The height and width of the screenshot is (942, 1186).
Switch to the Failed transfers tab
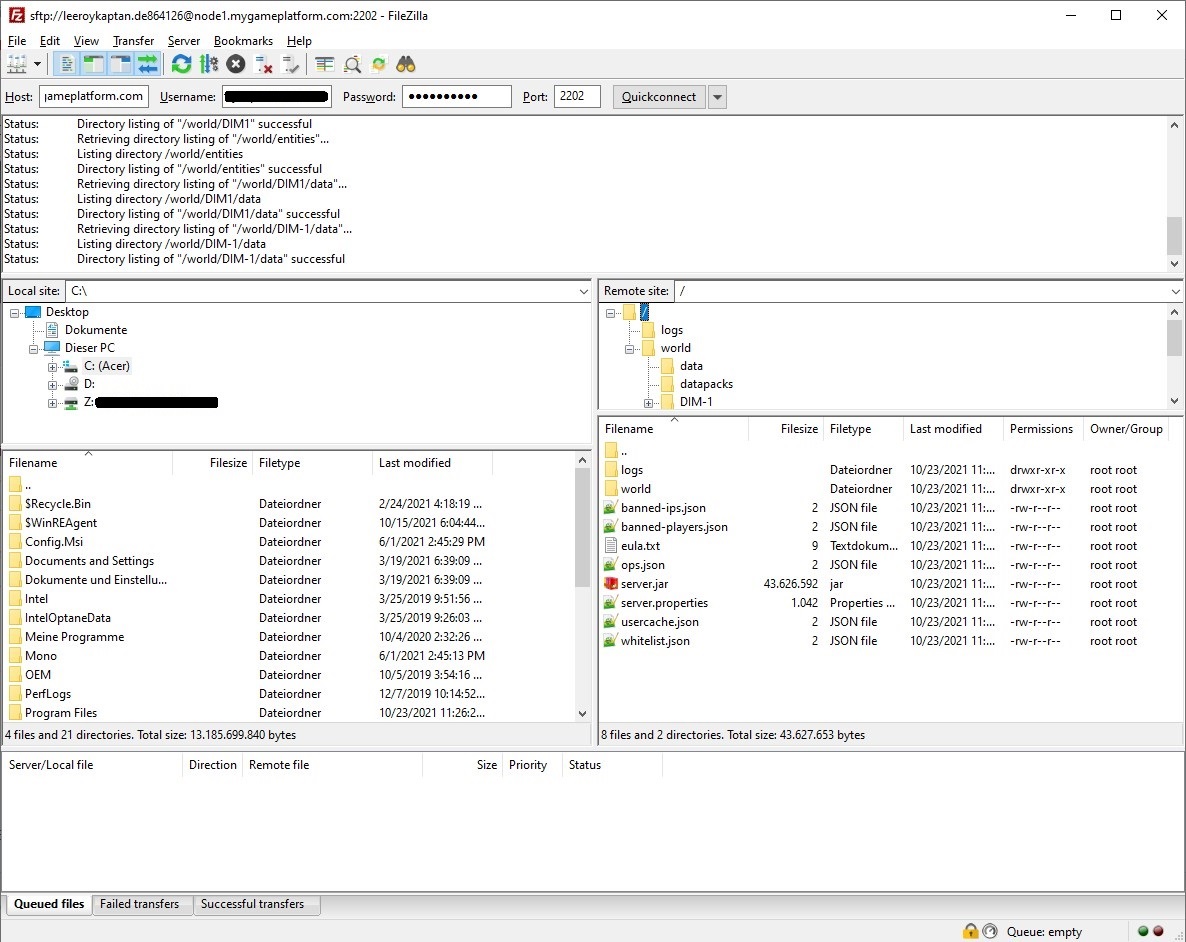click(x=140, y=904)
